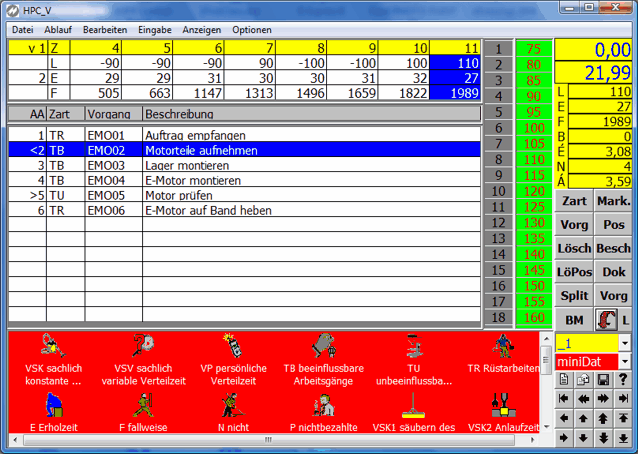Click the grey number 10 button
638x454 pixels.
coord(497,190)
